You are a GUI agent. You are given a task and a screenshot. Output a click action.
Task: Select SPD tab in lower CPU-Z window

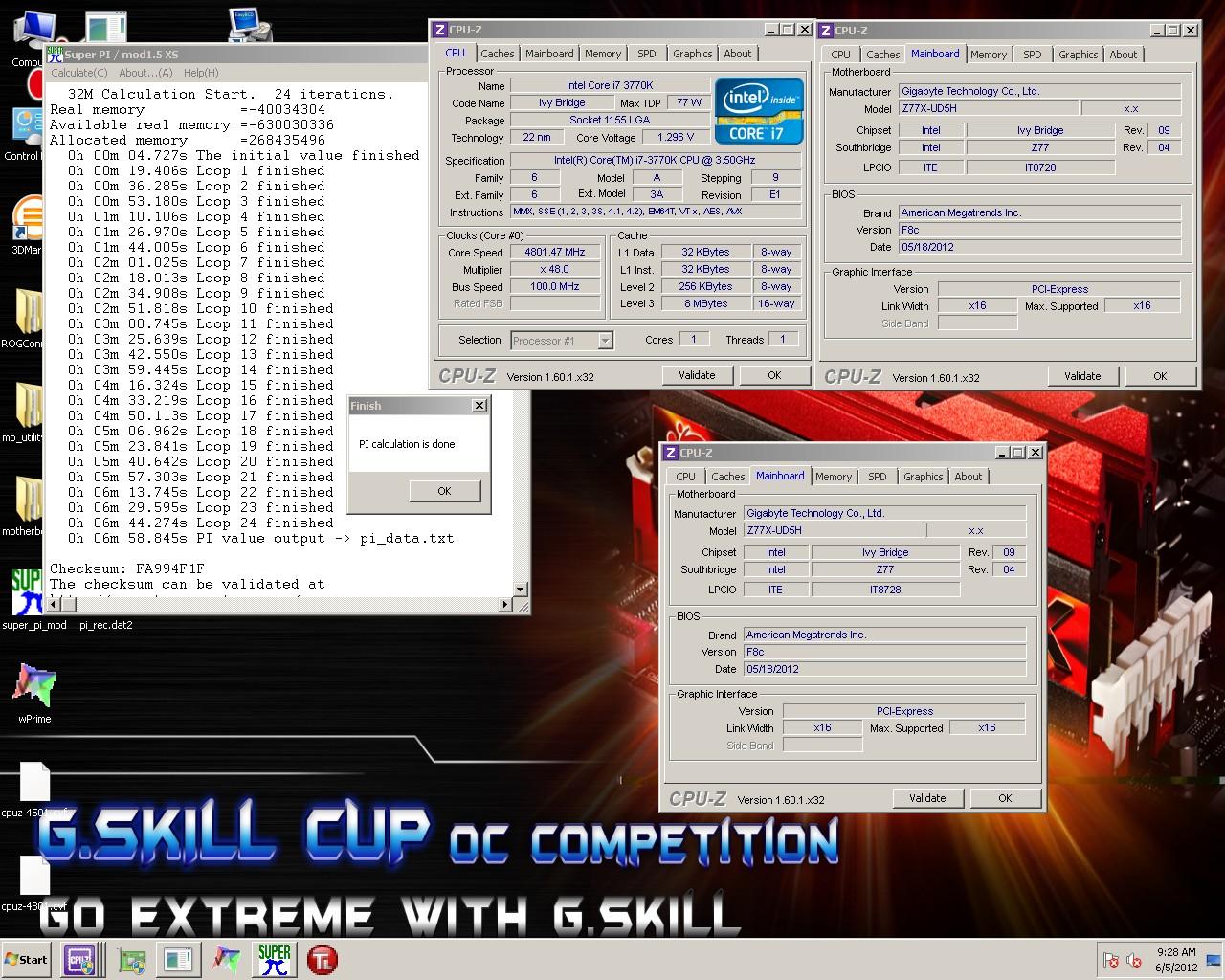(878, 477)
